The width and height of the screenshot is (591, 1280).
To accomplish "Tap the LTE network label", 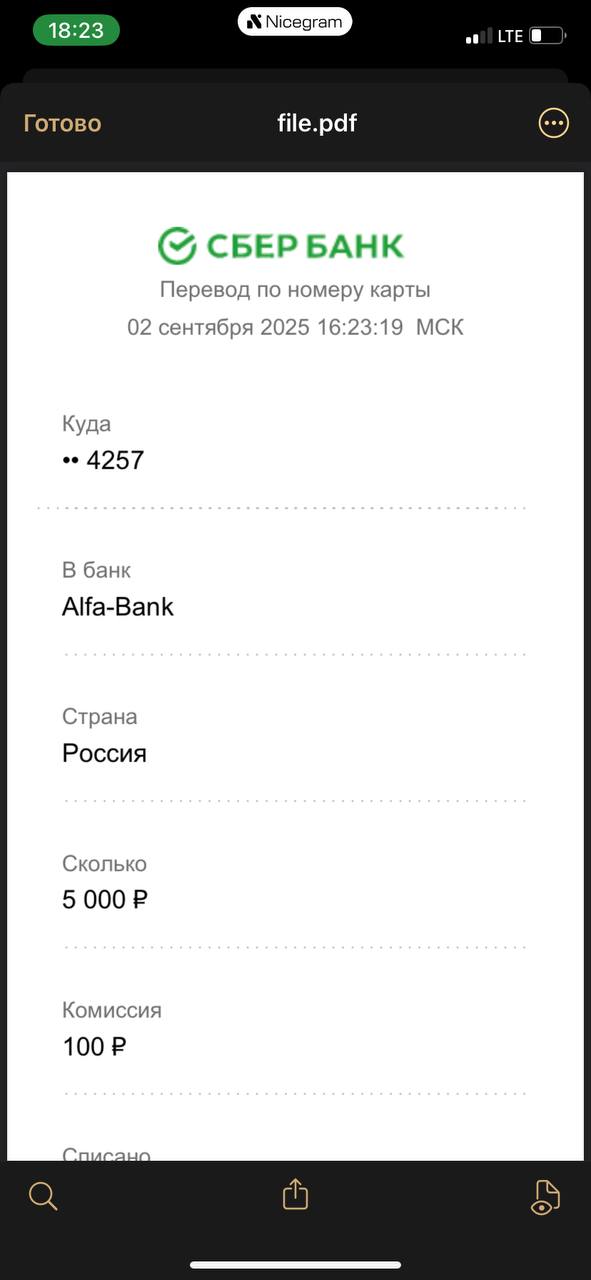I will pos(510,36).
